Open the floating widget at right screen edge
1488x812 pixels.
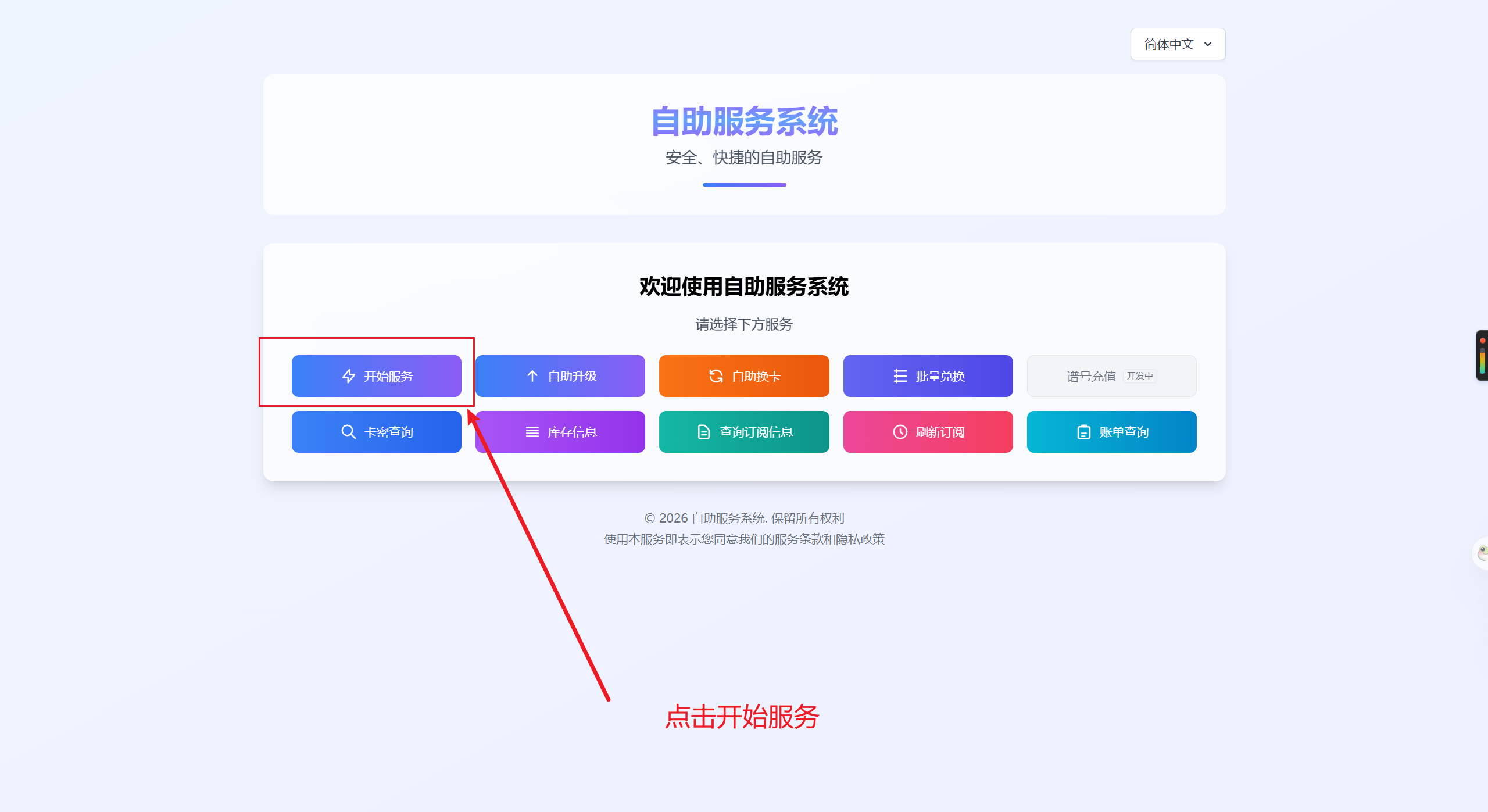tap(1482, 355)
